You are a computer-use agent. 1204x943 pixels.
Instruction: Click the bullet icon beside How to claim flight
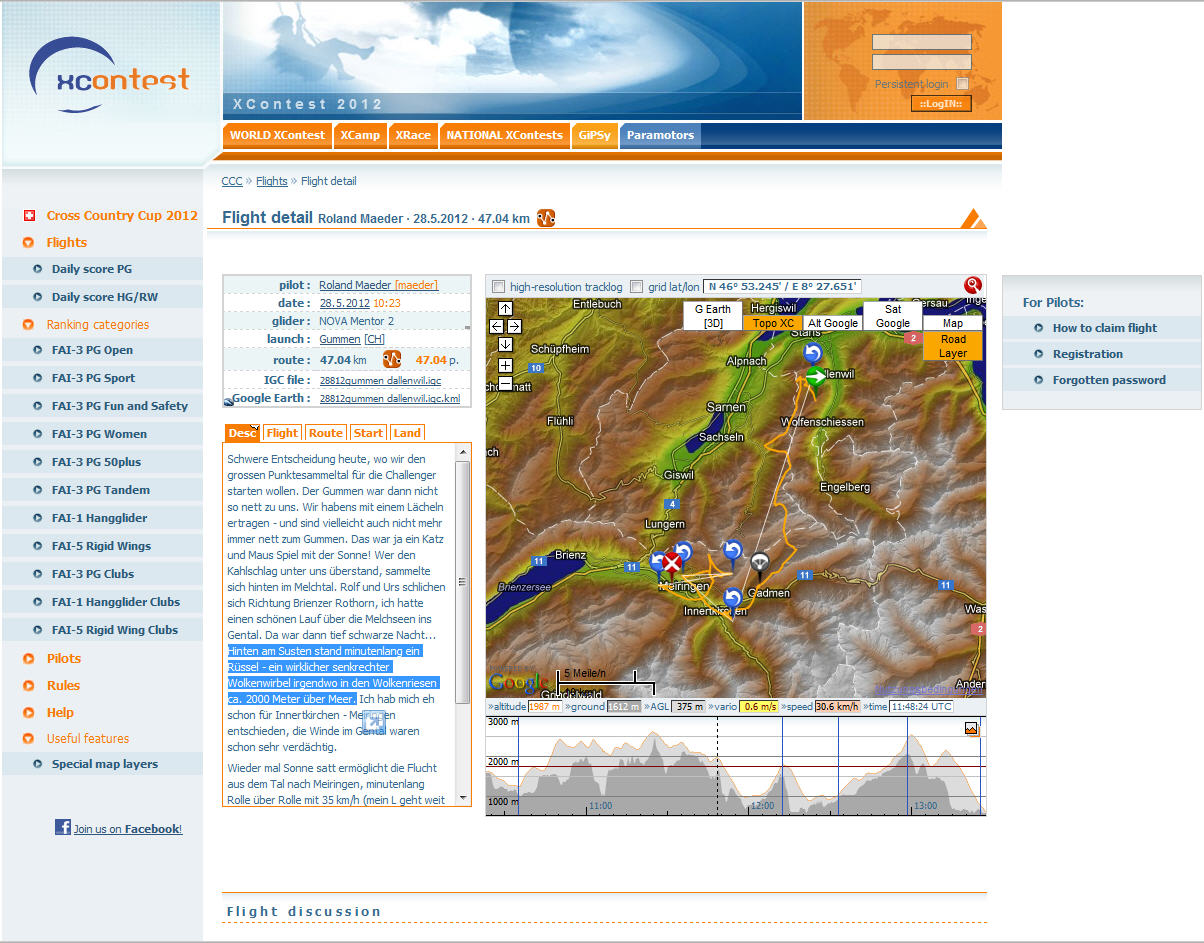(1039, 328)
